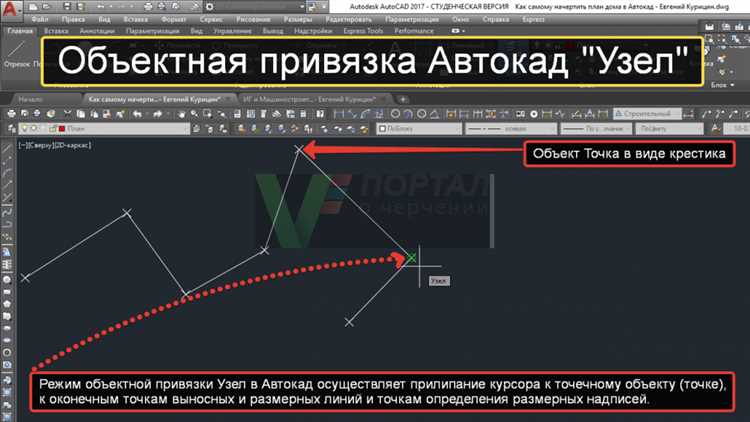Open the ПоБлоку color control dropdown
The width and height of the screenshot is (750, 422).
[419, 129]
